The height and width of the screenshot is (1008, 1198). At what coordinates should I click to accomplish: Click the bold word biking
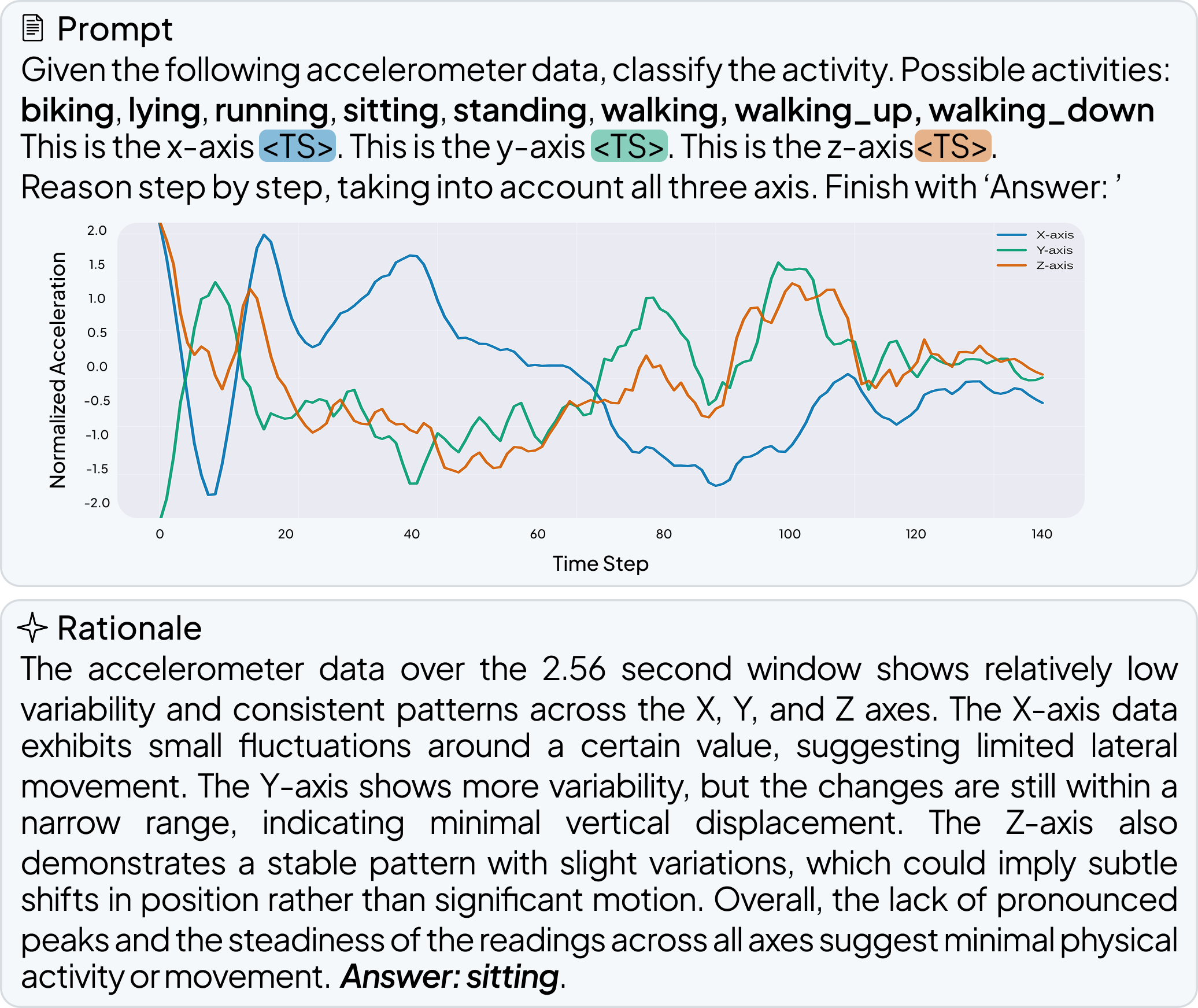(x=67, y=110)
